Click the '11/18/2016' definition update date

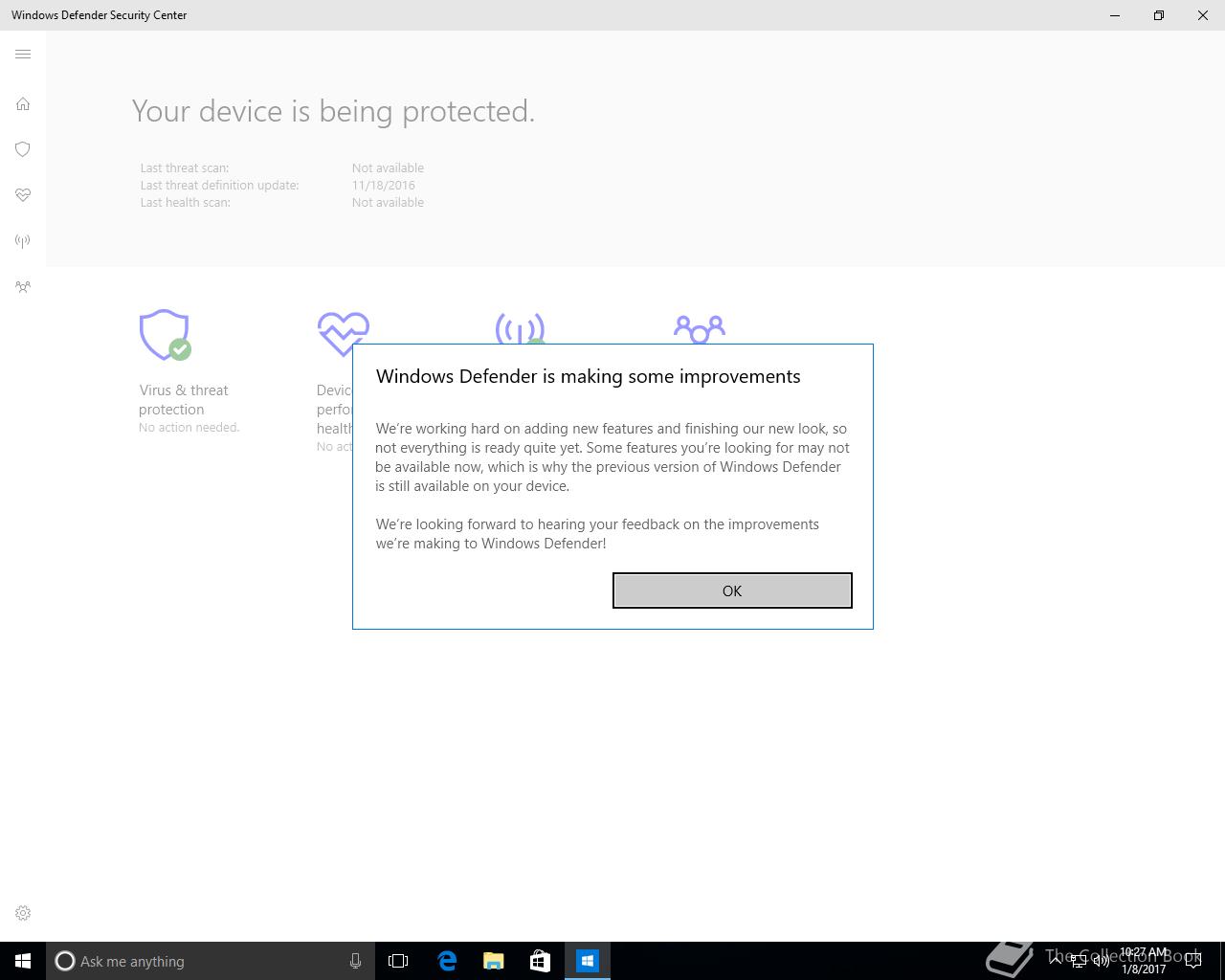point(384,186)
